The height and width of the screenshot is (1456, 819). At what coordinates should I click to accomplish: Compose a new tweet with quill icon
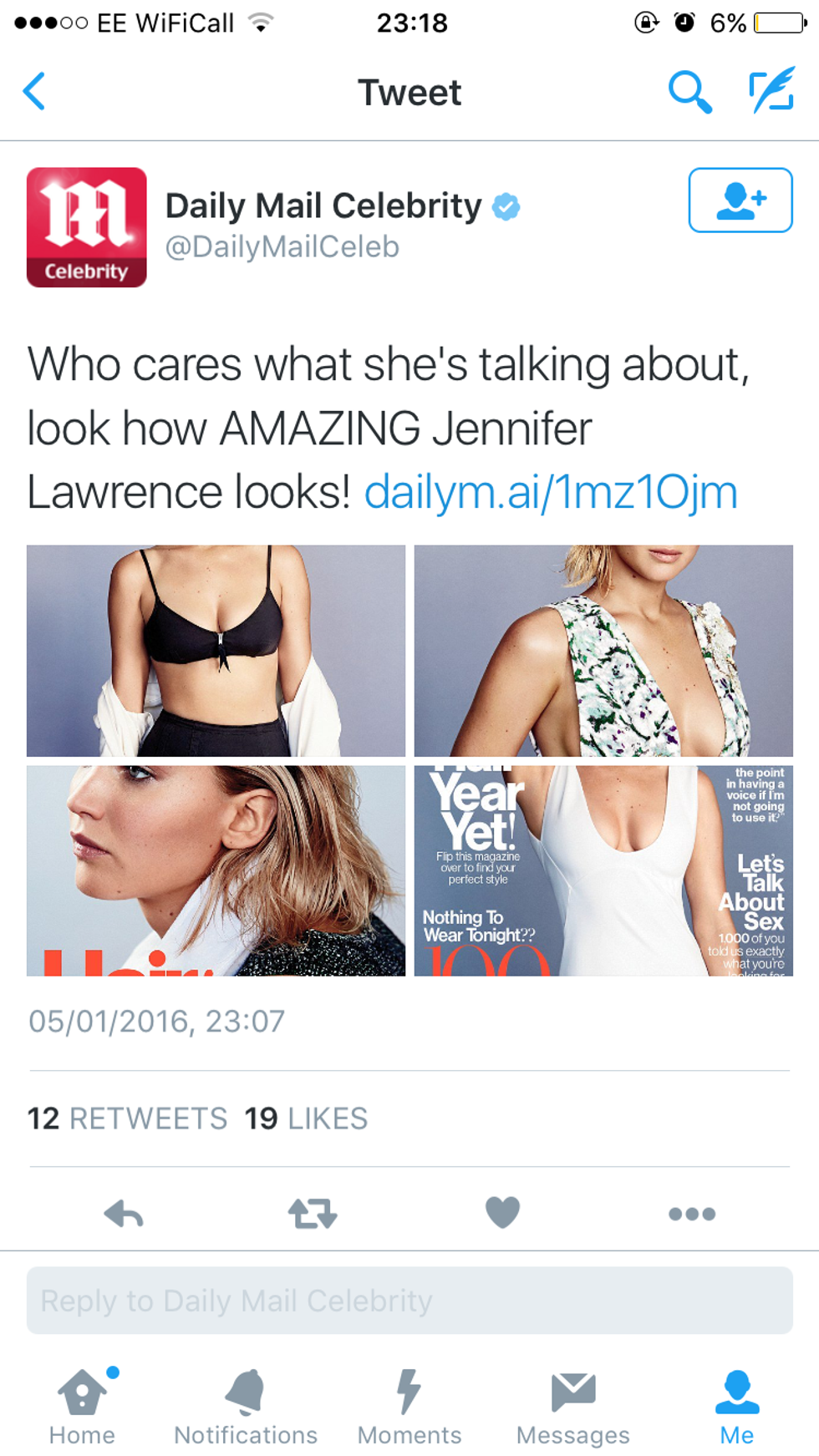click(x=771, y=91)
